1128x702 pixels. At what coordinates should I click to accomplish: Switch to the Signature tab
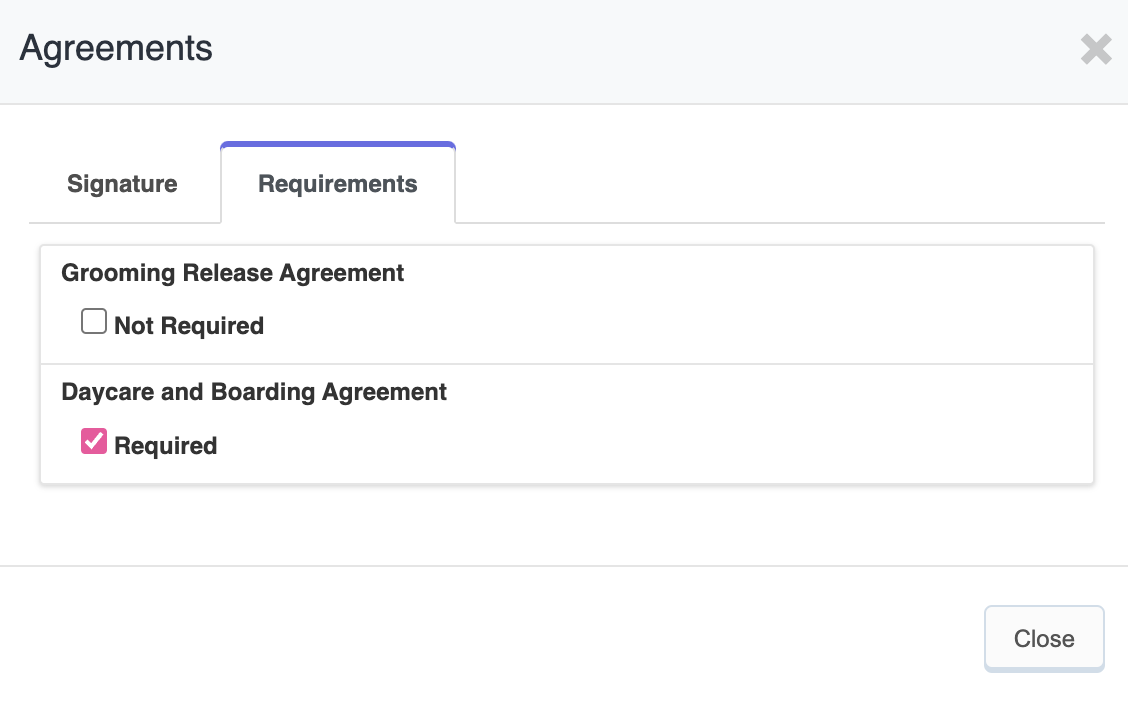tap(122, 184)
